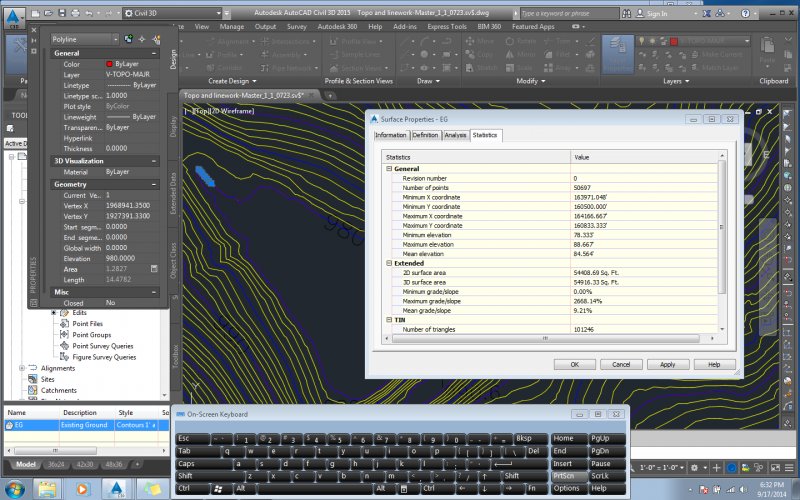Collapse the General section in Surface Properties statistics
800x500 pixels.
click(389, 169)
